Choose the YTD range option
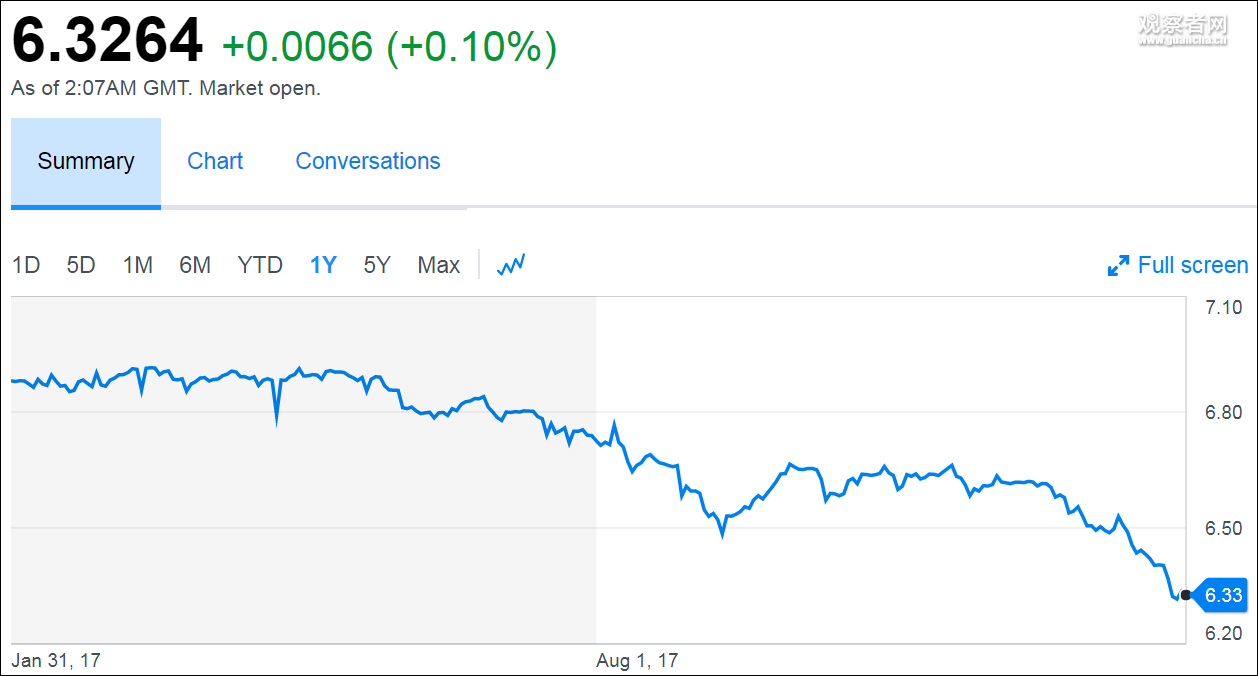This screenshot has width=1258, height=676. tap(260, 266)
